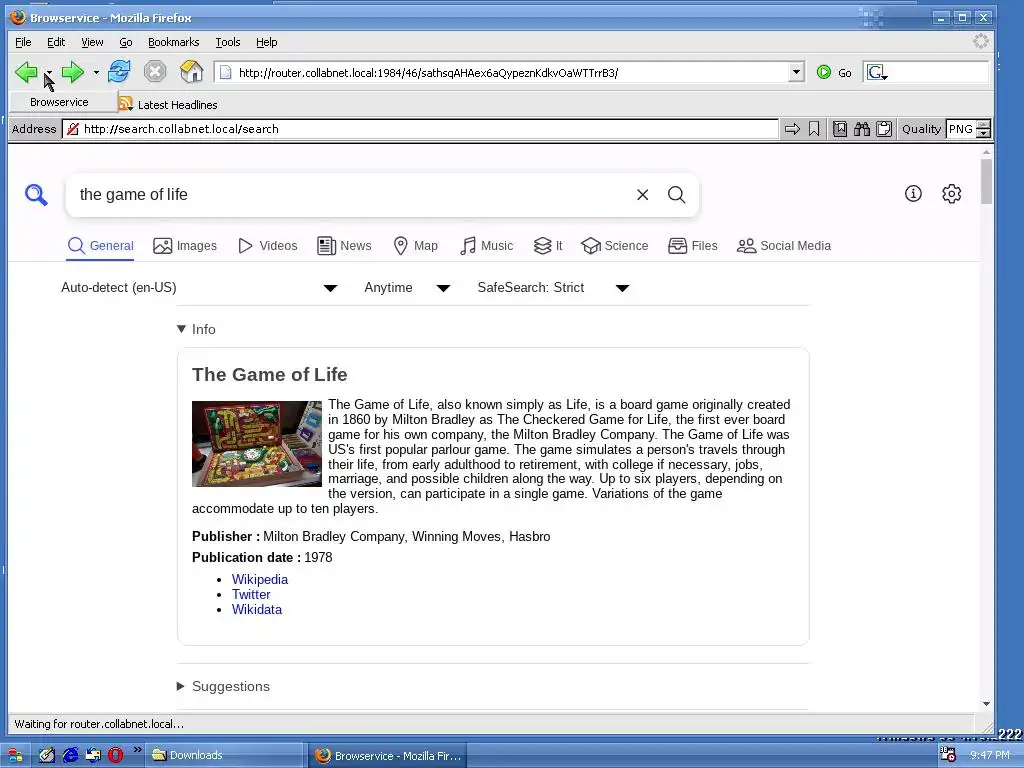Decrease the Quality stepper value

click(984, 133)
